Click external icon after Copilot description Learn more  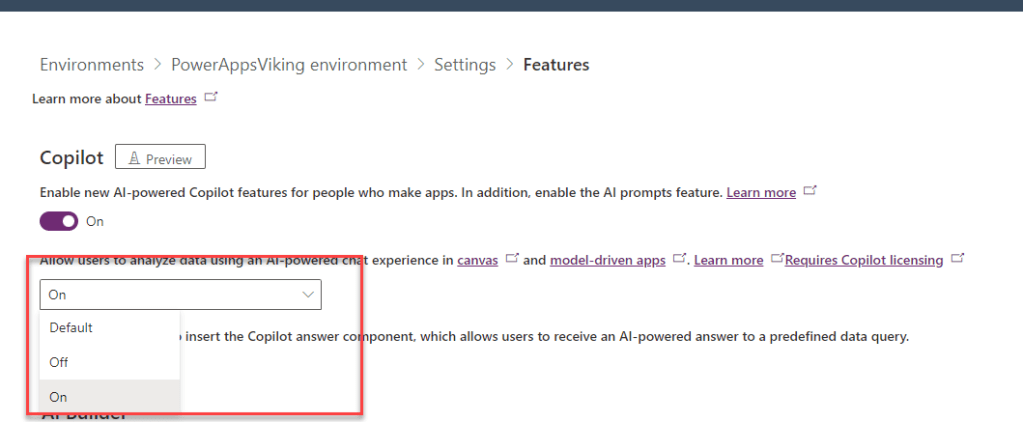pyautogui.click(x=810, y=191)
